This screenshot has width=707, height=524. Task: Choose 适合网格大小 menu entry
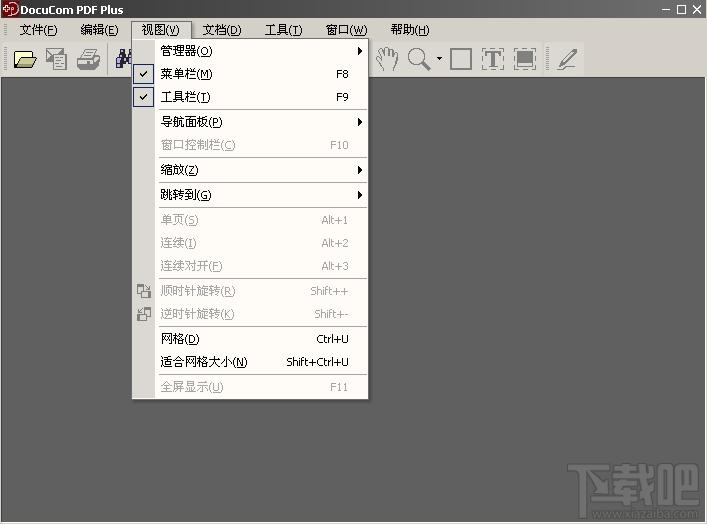(204, 362)
